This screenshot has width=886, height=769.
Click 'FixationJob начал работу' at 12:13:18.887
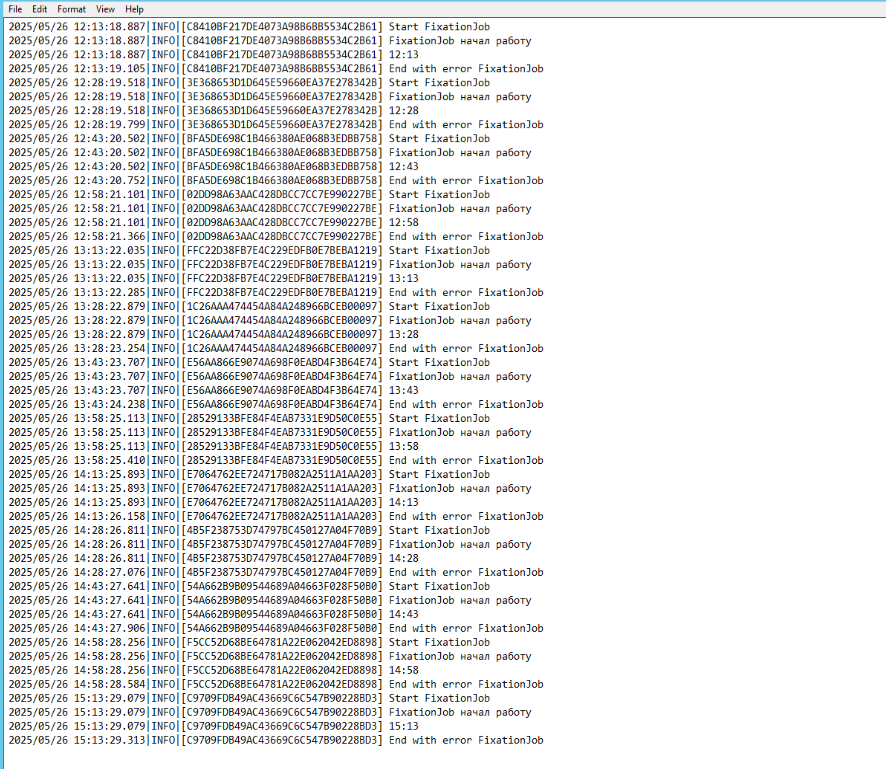(x=460, y=41)
